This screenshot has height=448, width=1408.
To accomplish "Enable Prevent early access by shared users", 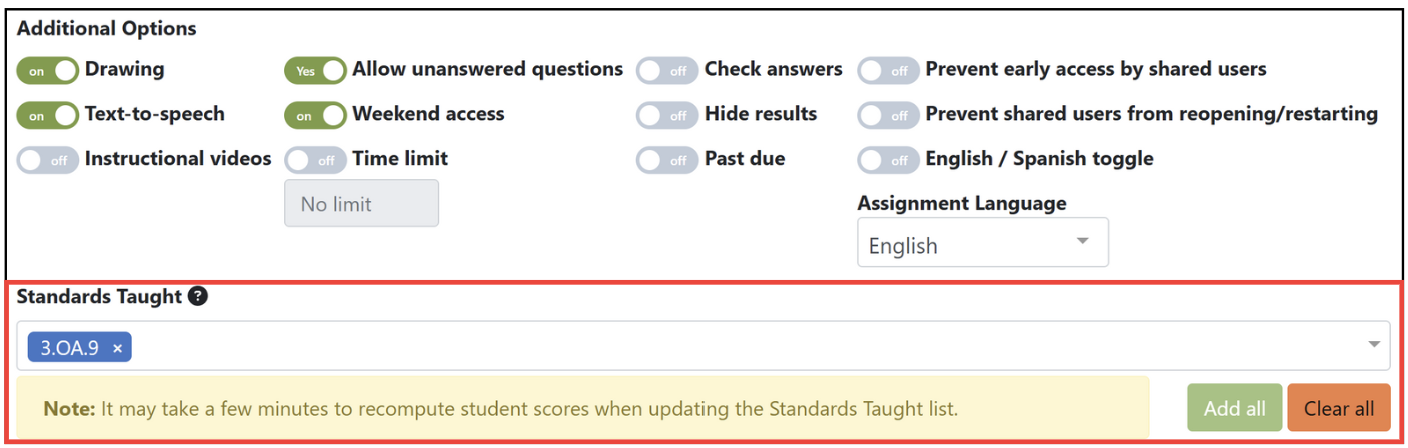I will pos(888,71).
